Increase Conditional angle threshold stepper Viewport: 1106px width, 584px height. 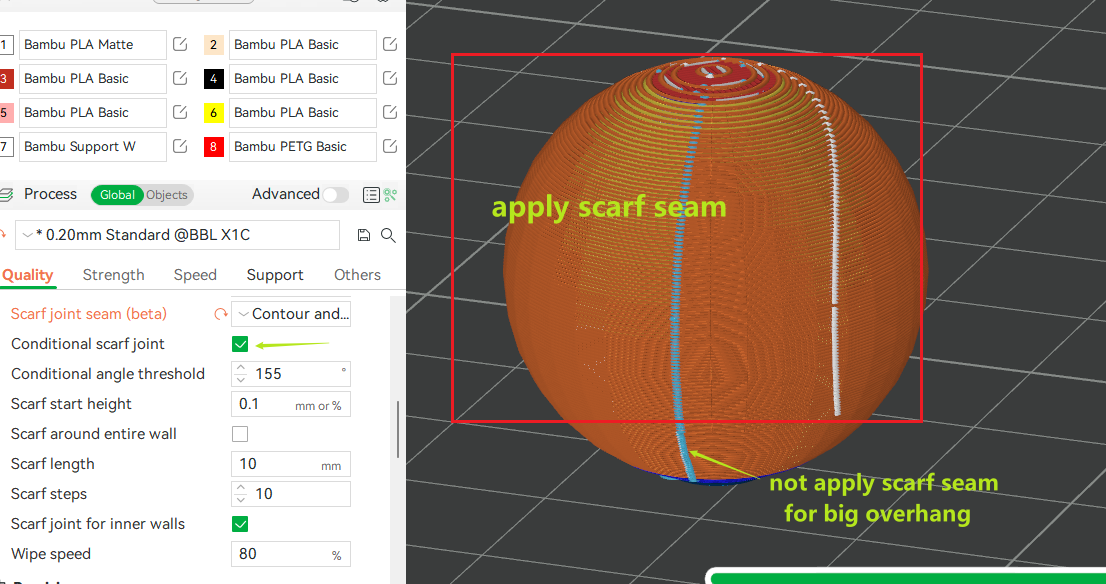coord(241,368)
